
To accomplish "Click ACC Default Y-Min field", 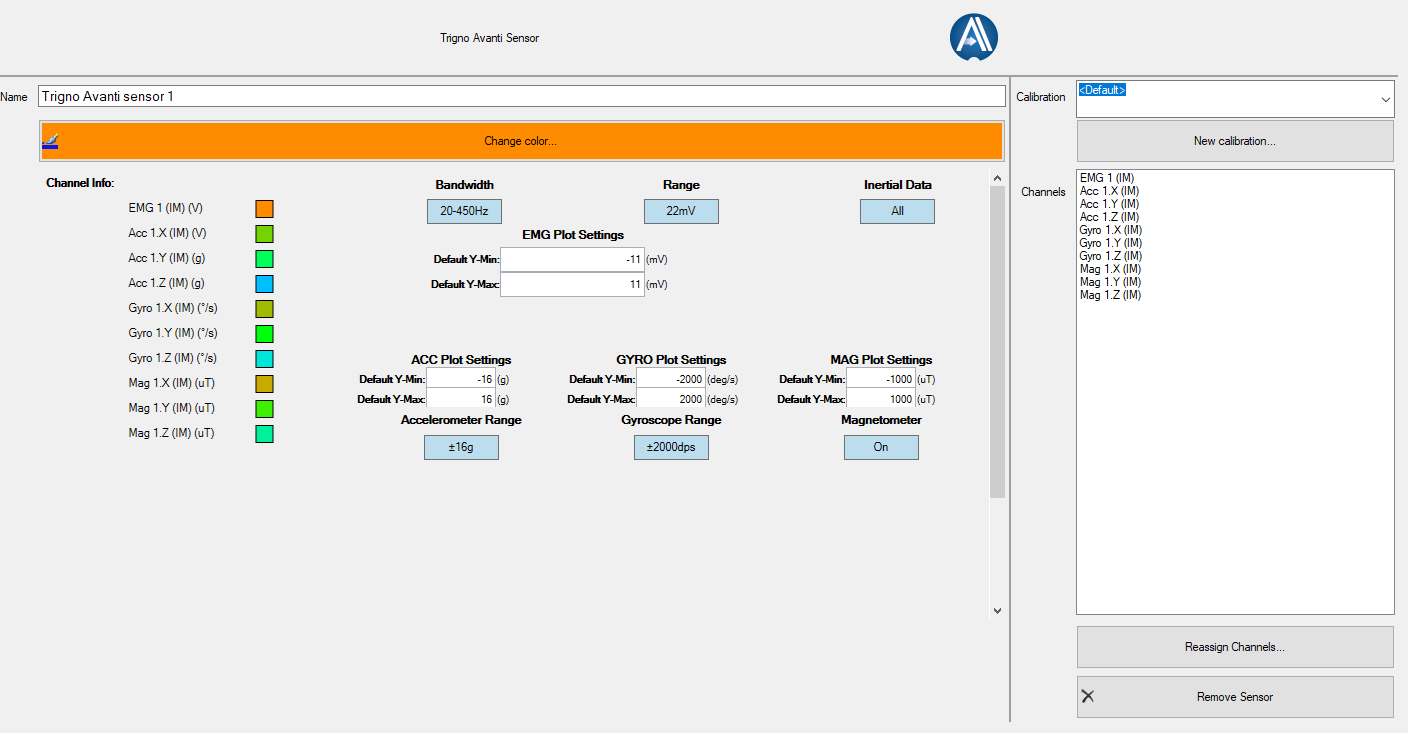I will click(461, 379).
